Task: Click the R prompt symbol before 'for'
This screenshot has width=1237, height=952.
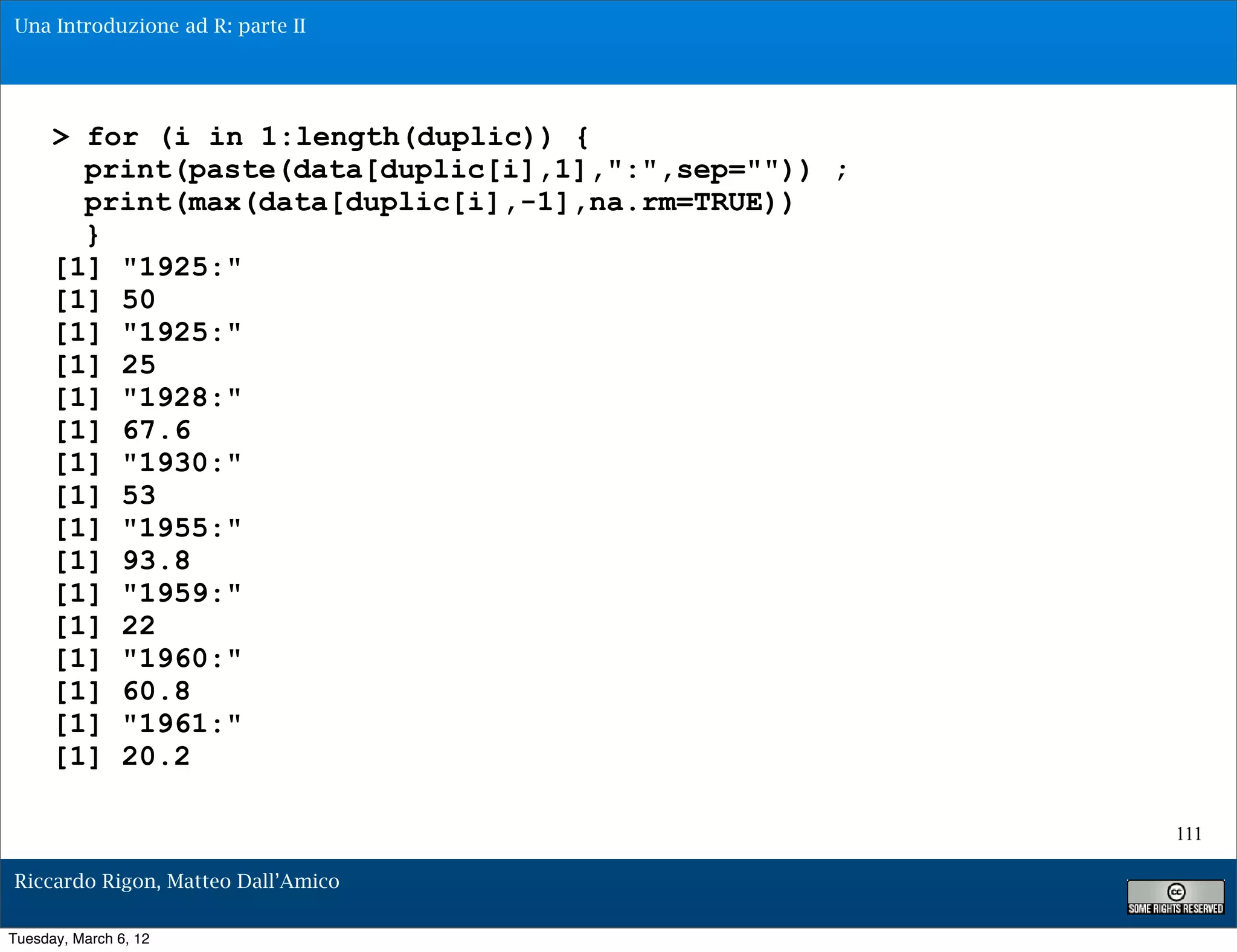Action: (x=60, y=137)
